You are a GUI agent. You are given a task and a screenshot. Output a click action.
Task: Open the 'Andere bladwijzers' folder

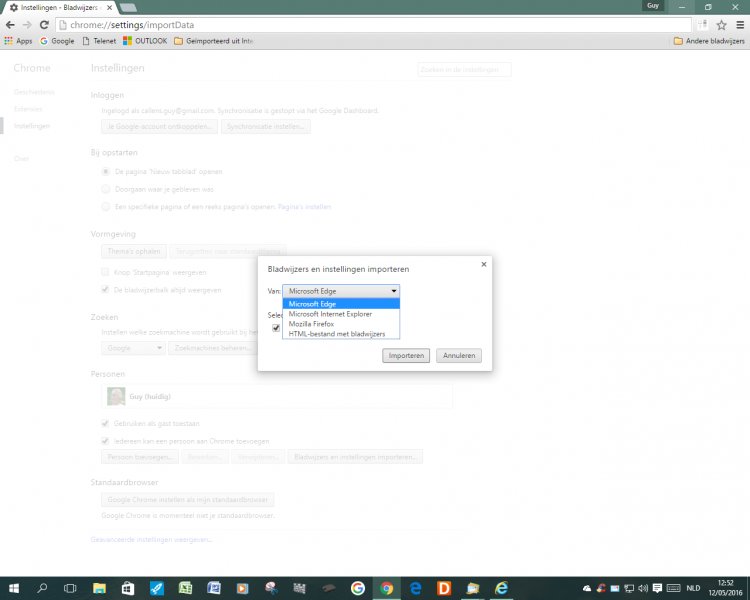709,41
